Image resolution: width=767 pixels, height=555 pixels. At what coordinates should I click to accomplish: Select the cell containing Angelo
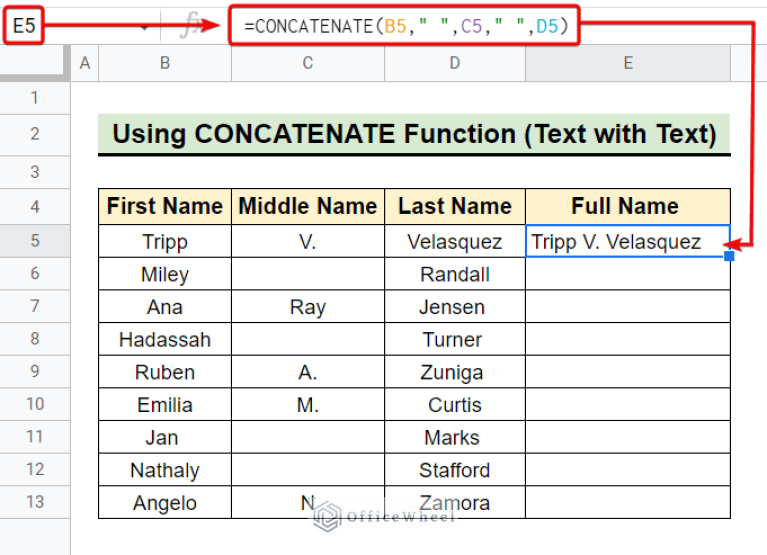point(165,502)
